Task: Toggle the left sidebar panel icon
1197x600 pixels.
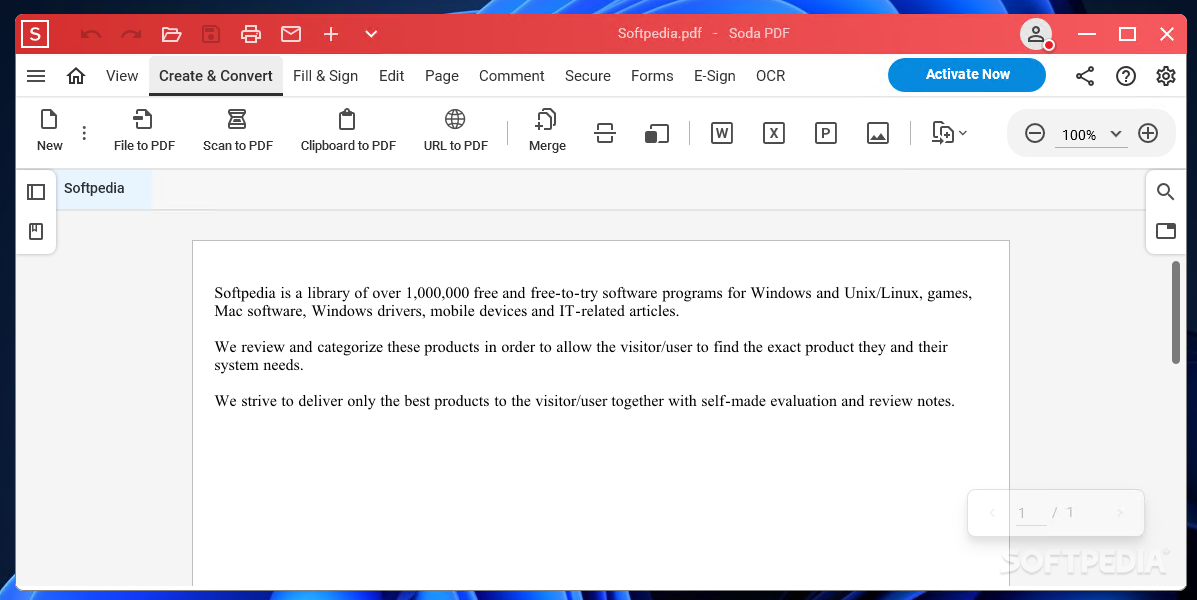Action: 36,192
